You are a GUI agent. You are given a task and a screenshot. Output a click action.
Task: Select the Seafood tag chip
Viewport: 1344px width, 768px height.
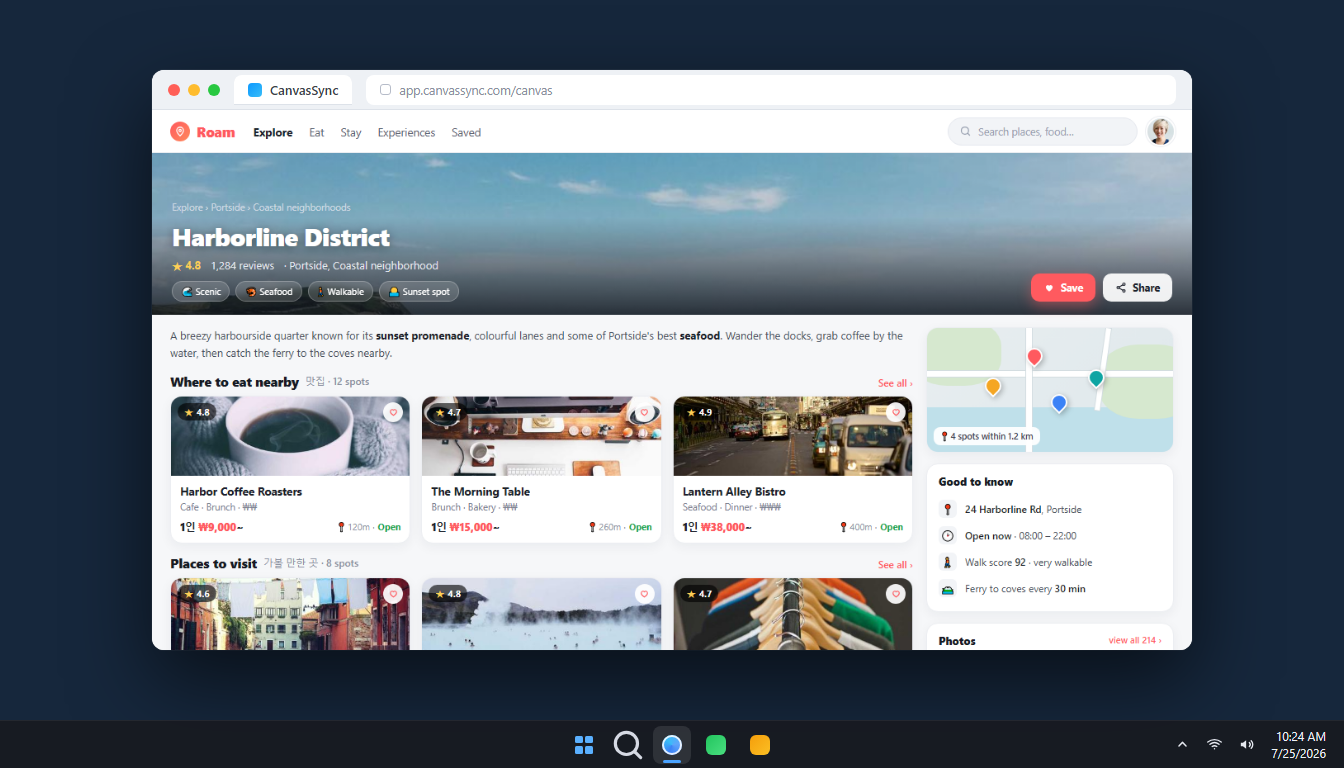pos(269,291)
